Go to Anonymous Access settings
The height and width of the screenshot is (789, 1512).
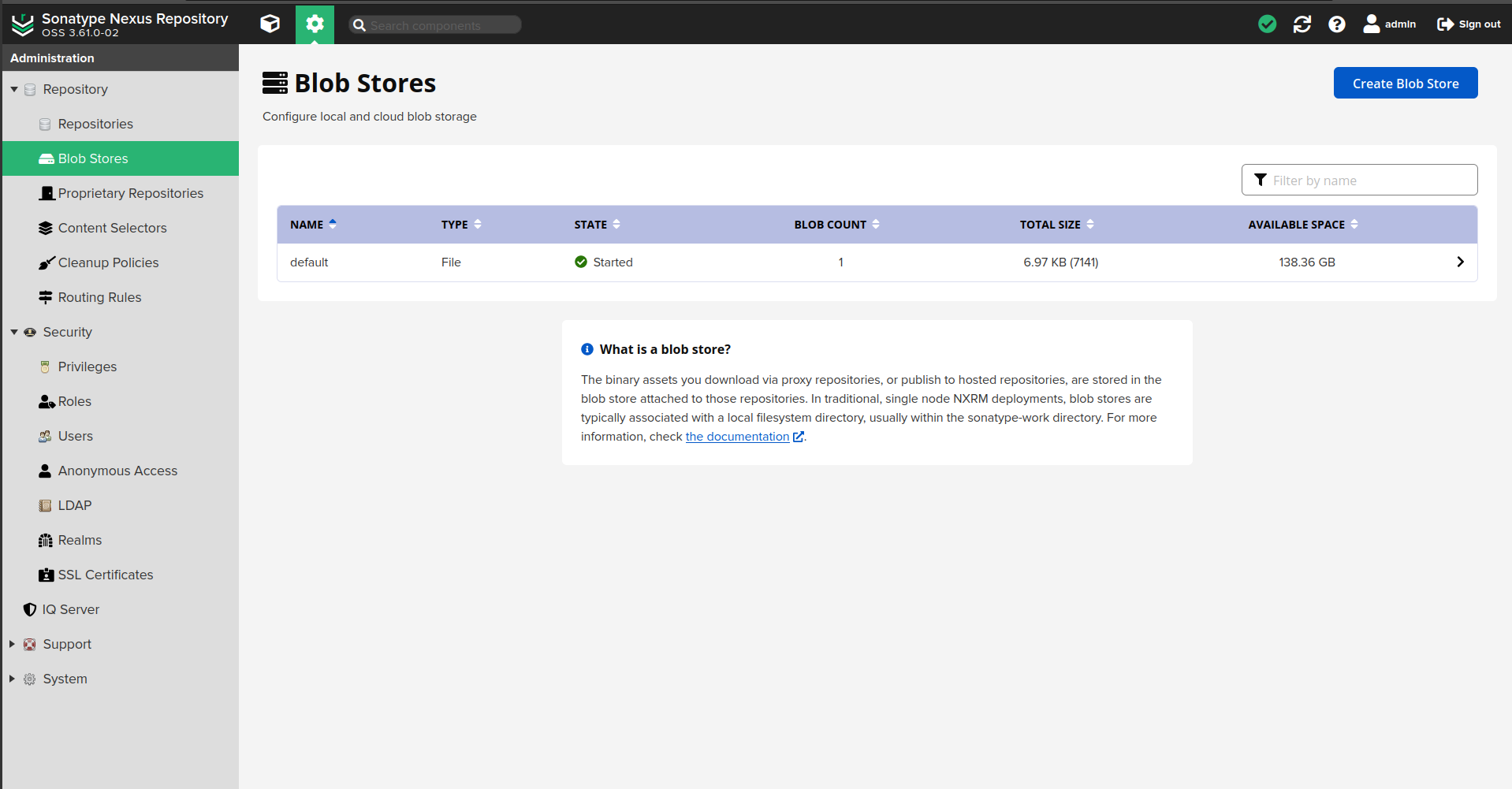(117, 471)
